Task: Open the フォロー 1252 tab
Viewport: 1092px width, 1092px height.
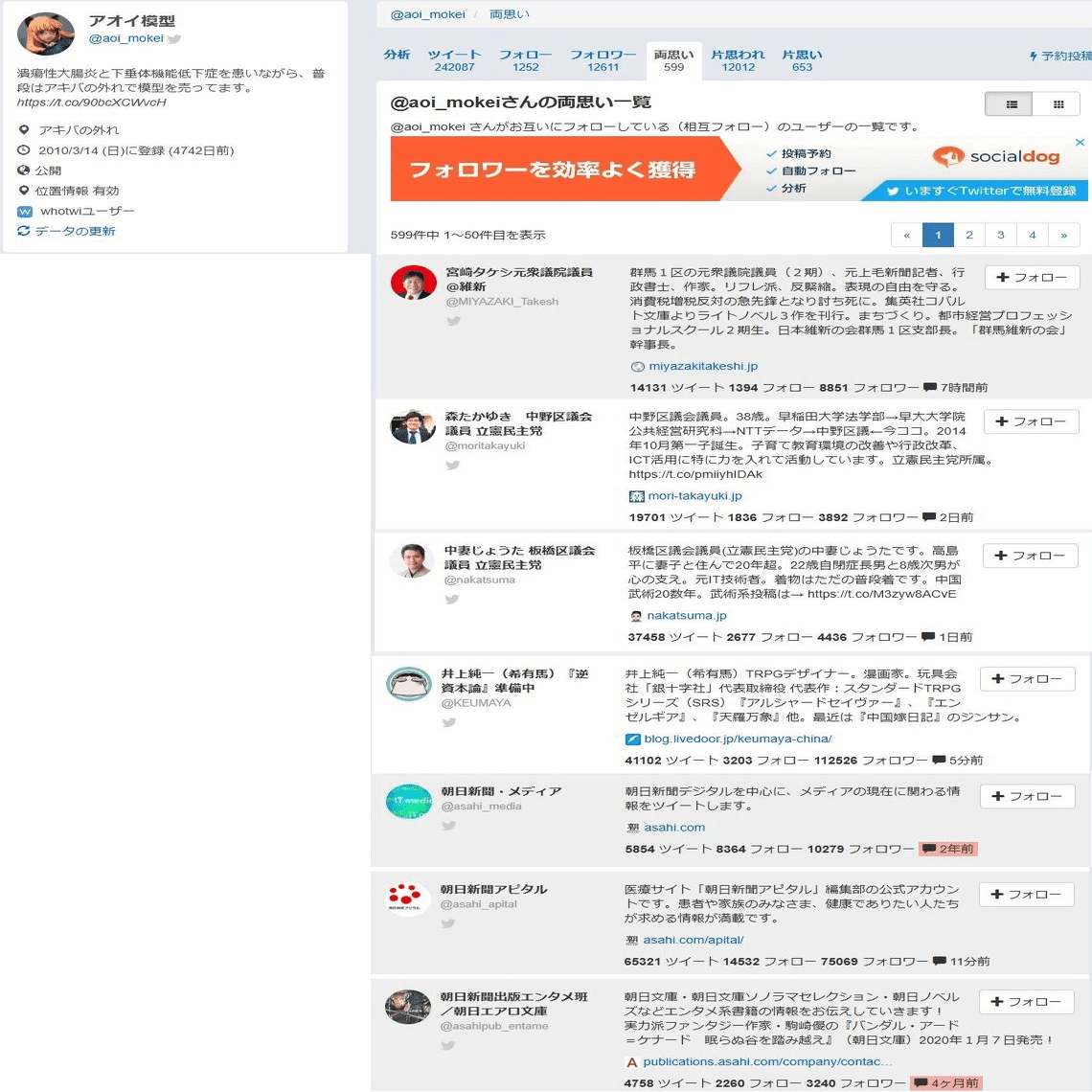Action: click(525, 60)
